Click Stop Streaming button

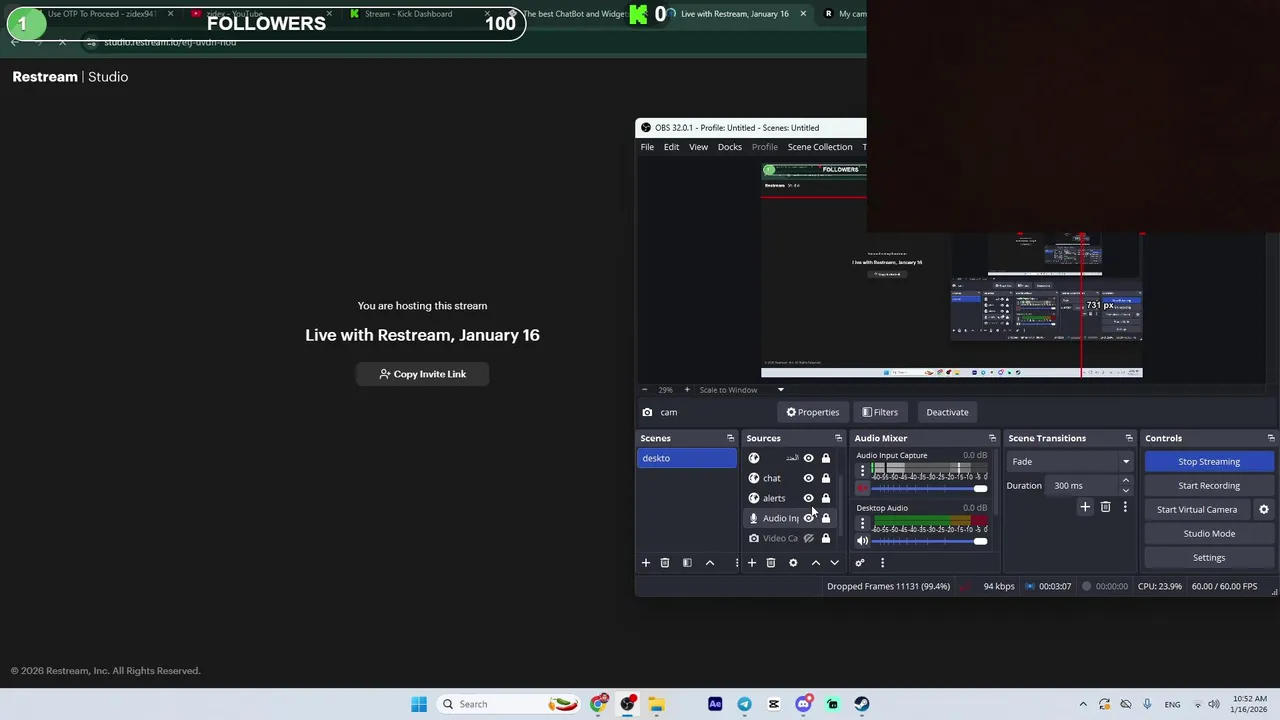point(1209,462)
